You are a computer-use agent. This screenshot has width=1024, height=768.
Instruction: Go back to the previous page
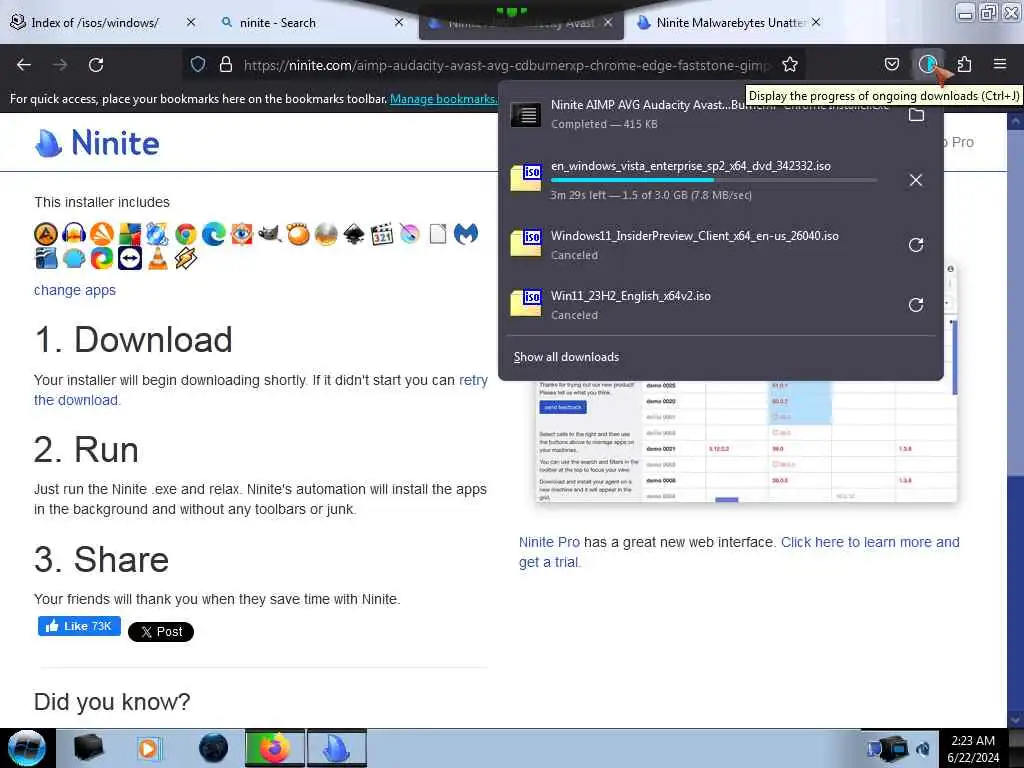tap(24, 65)
